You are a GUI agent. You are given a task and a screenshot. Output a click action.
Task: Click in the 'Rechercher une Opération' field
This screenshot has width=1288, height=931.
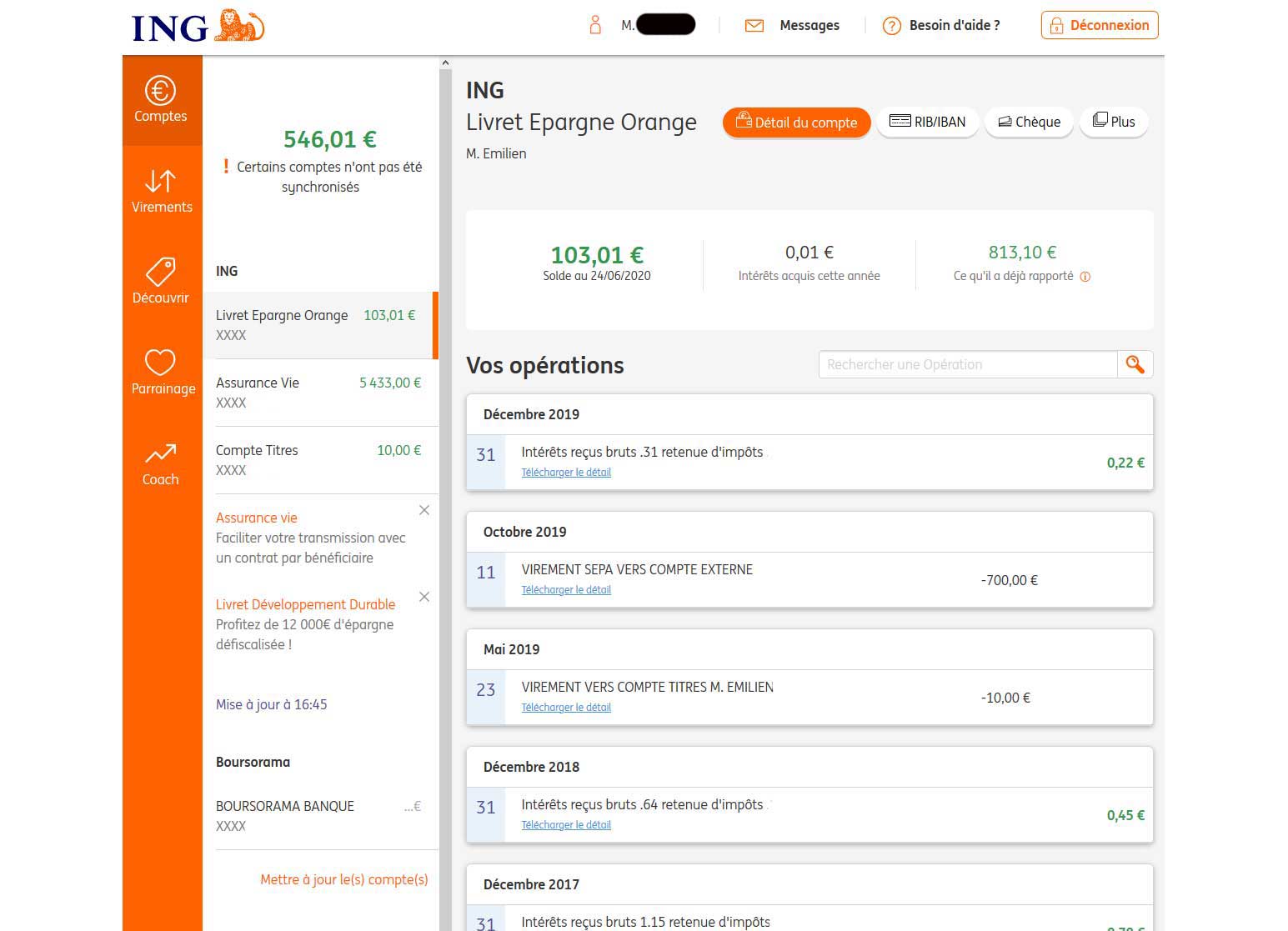coord(967,364)
